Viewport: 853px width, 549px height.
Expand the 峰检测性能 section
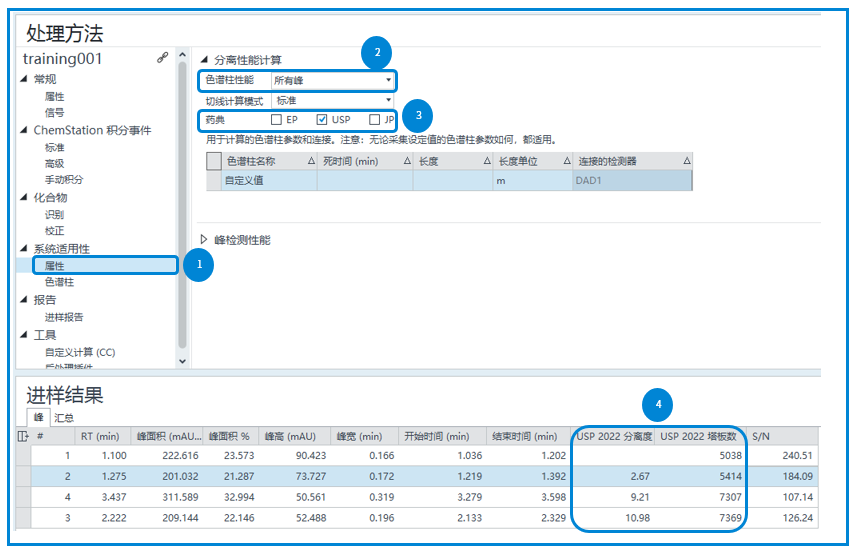coord(204,239)
